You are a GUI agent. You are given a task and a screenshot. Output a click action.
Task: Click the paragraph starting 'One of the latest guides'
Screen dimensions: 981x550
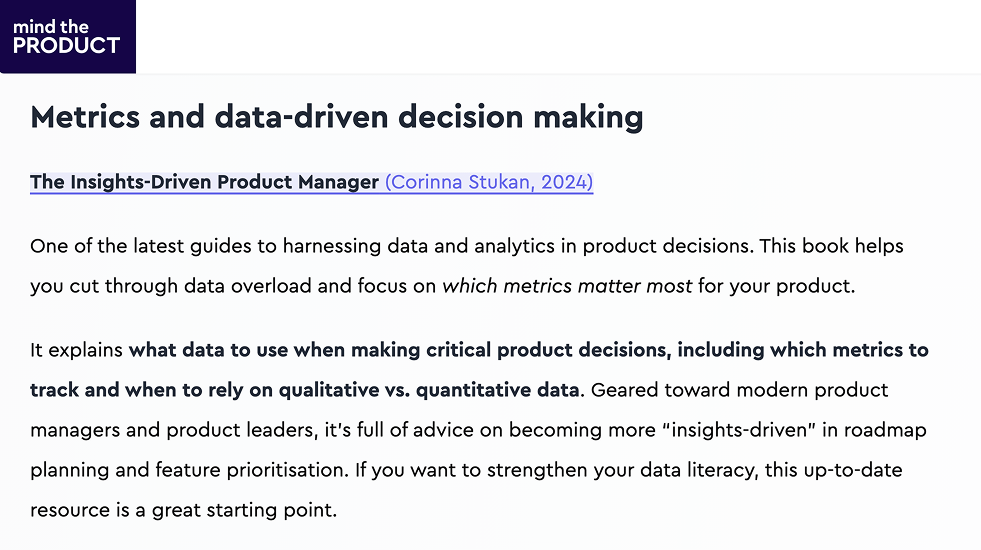[x=467, y=266]
